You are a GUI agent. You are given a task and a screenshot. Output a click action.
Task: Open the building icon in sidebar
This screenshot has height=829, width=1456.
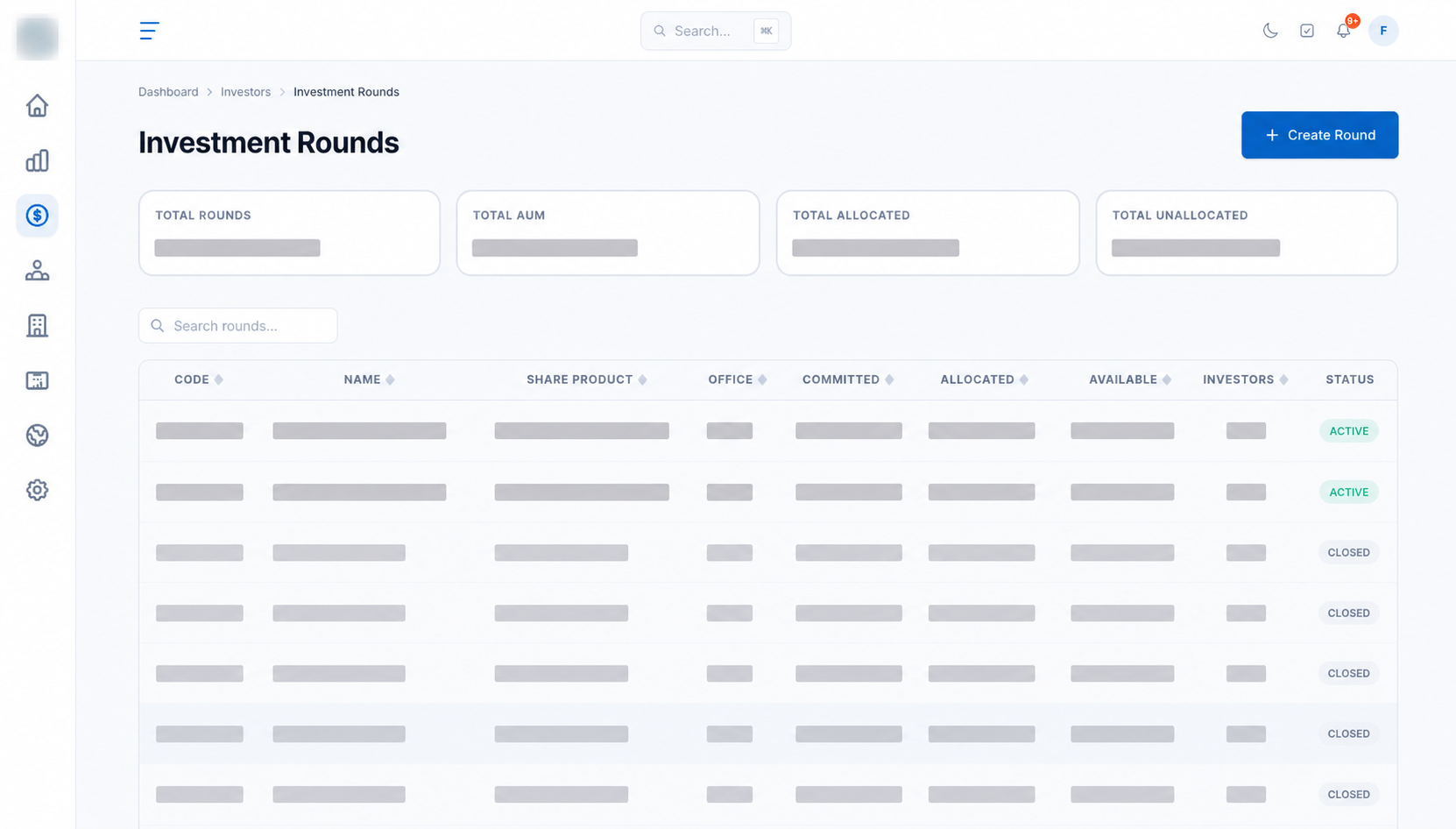[x=37, y=326]
